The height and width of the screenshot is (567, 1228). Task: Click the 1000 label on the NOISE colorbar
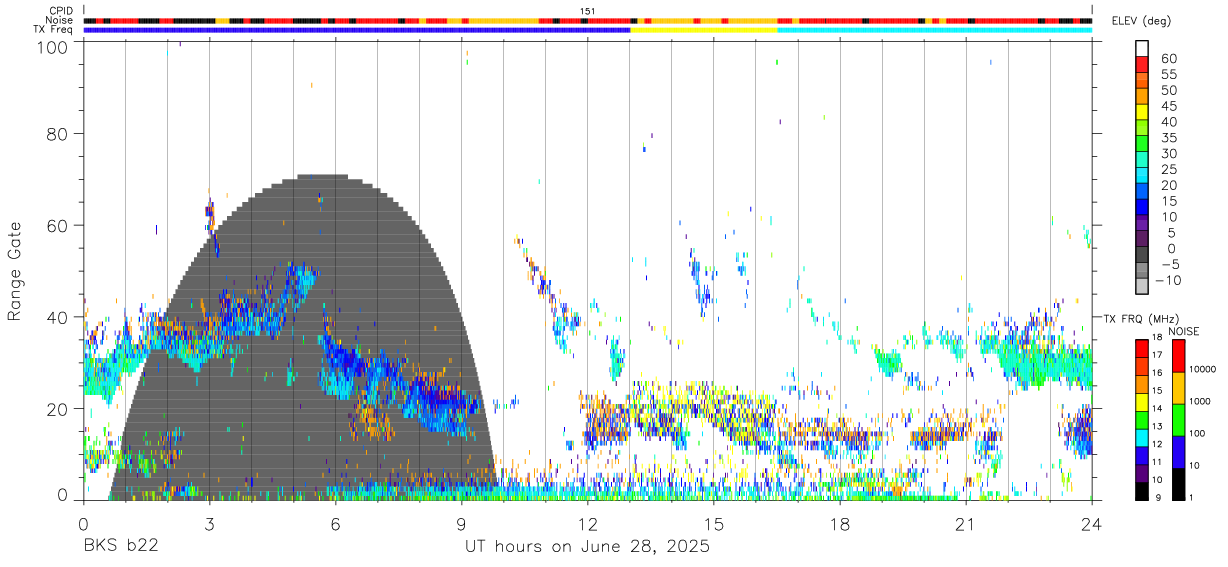1201,401
